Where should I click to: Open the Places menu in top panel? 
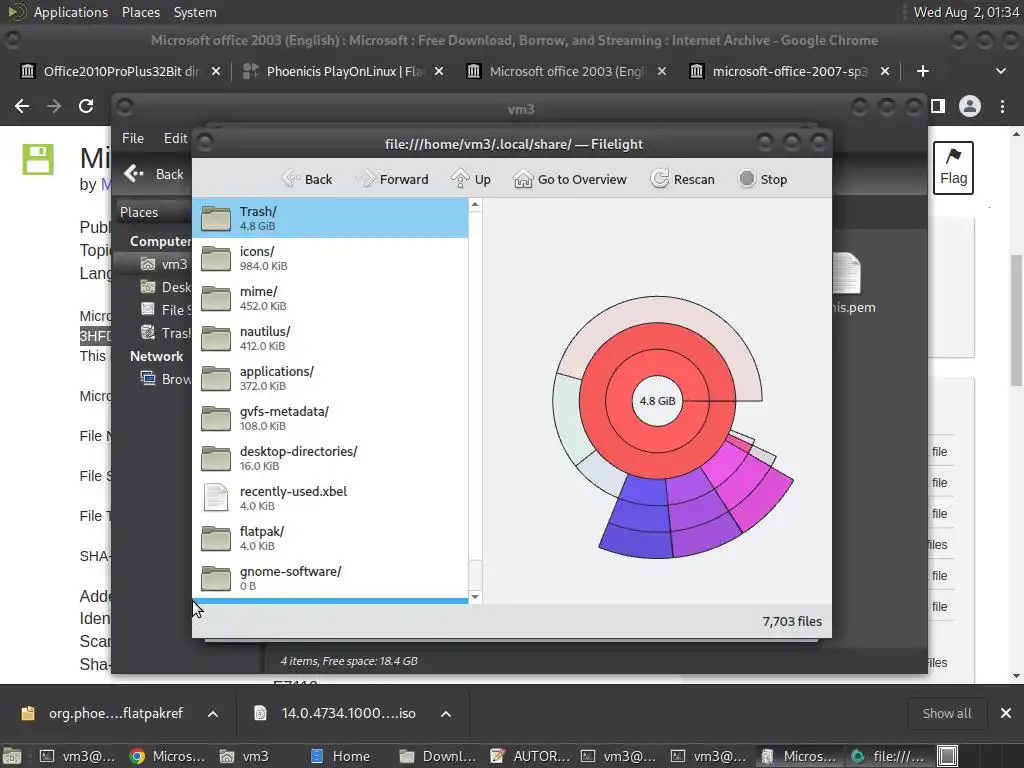coord(140,12)
